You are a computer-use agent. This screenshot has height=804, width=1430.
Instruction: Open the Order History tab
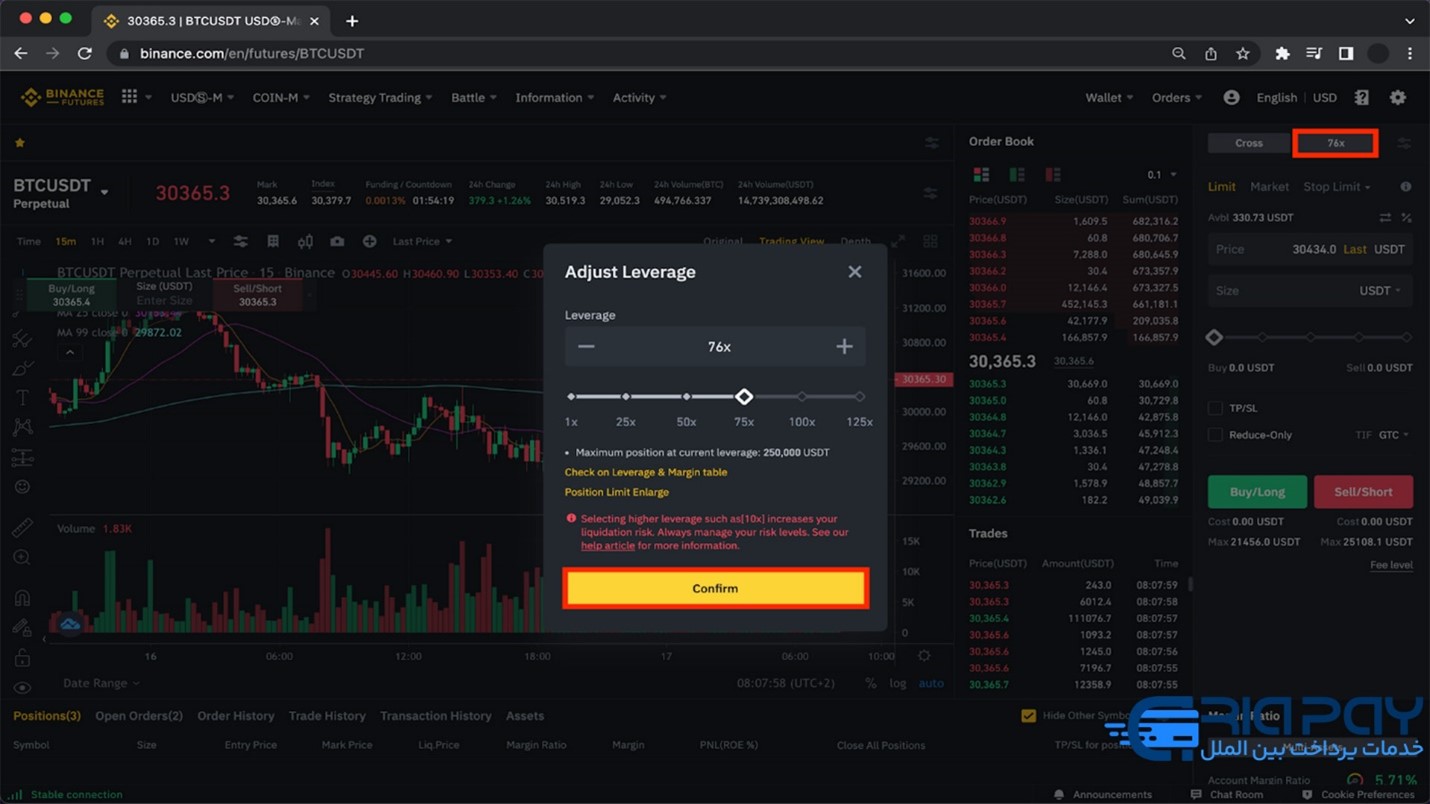(x=236, y=716)
